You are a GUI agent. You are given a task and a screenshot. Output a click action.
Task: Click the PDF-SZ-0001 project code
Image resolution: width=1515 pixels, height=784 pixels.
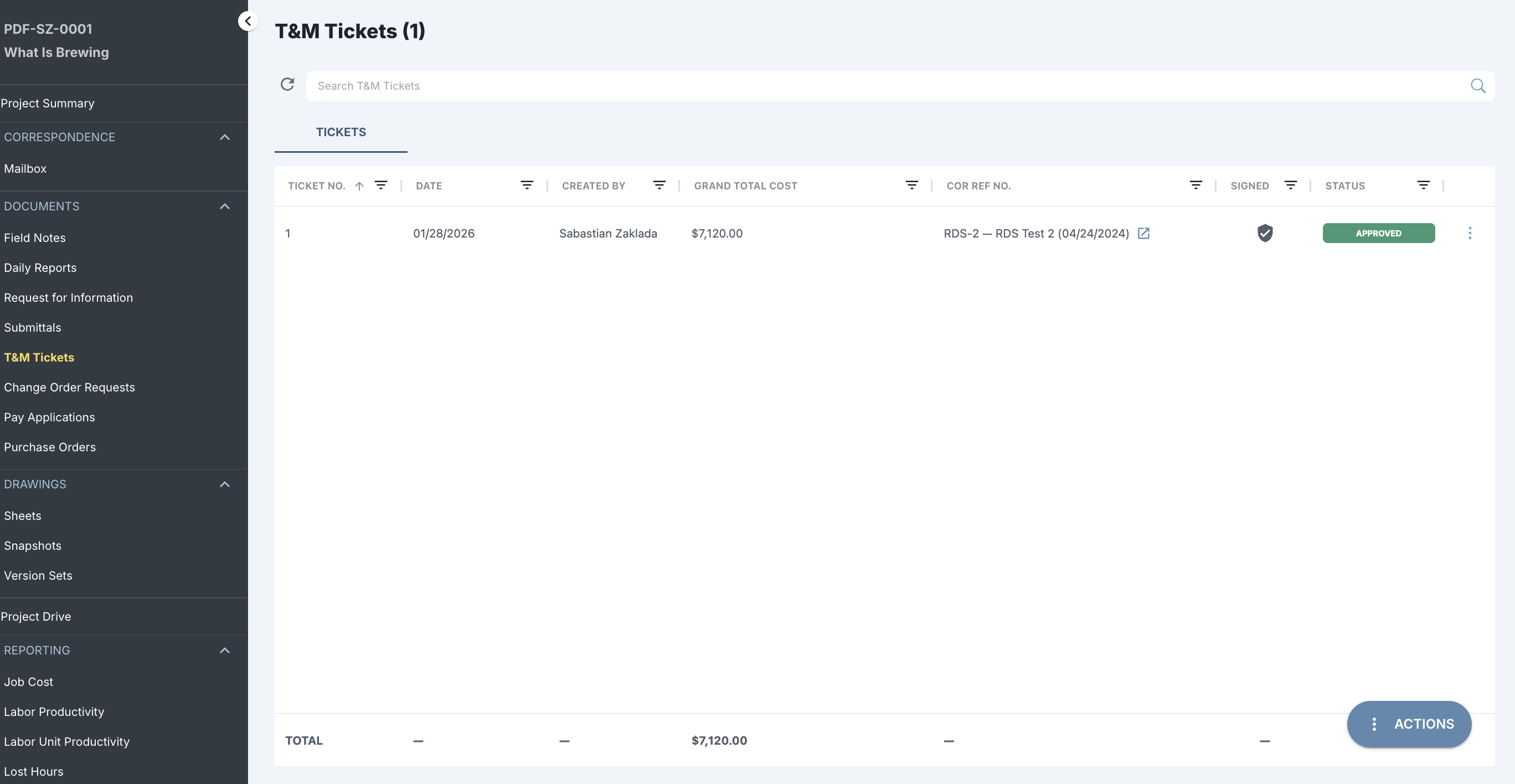(48, 29)
